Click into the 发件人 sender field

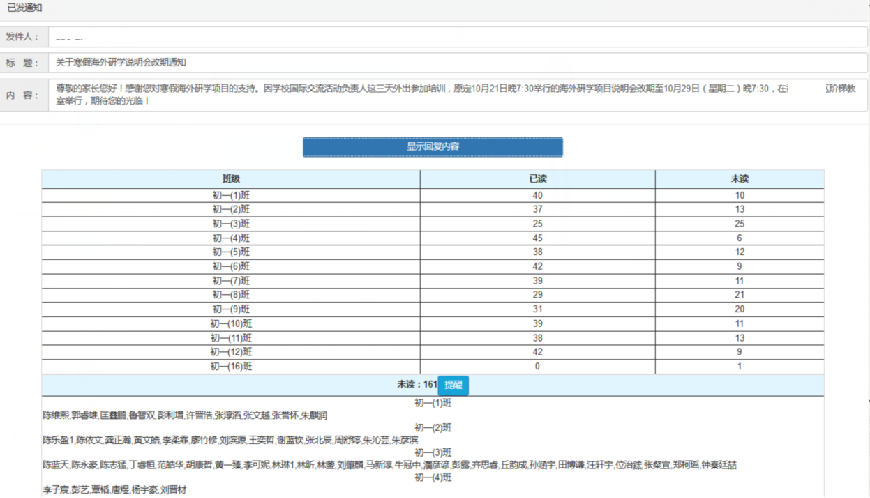coord(458,37)
